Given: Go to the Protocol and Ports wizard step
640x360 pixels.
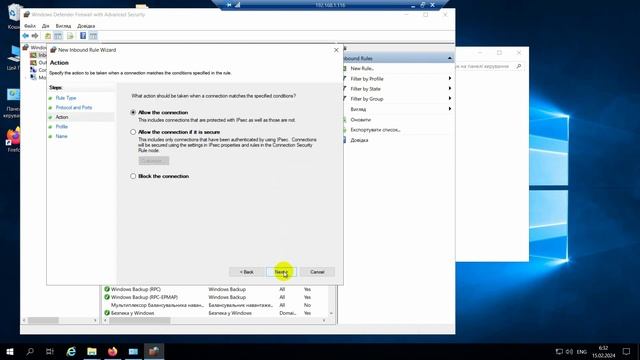Looking at the screenshot, I should [74, 107].
